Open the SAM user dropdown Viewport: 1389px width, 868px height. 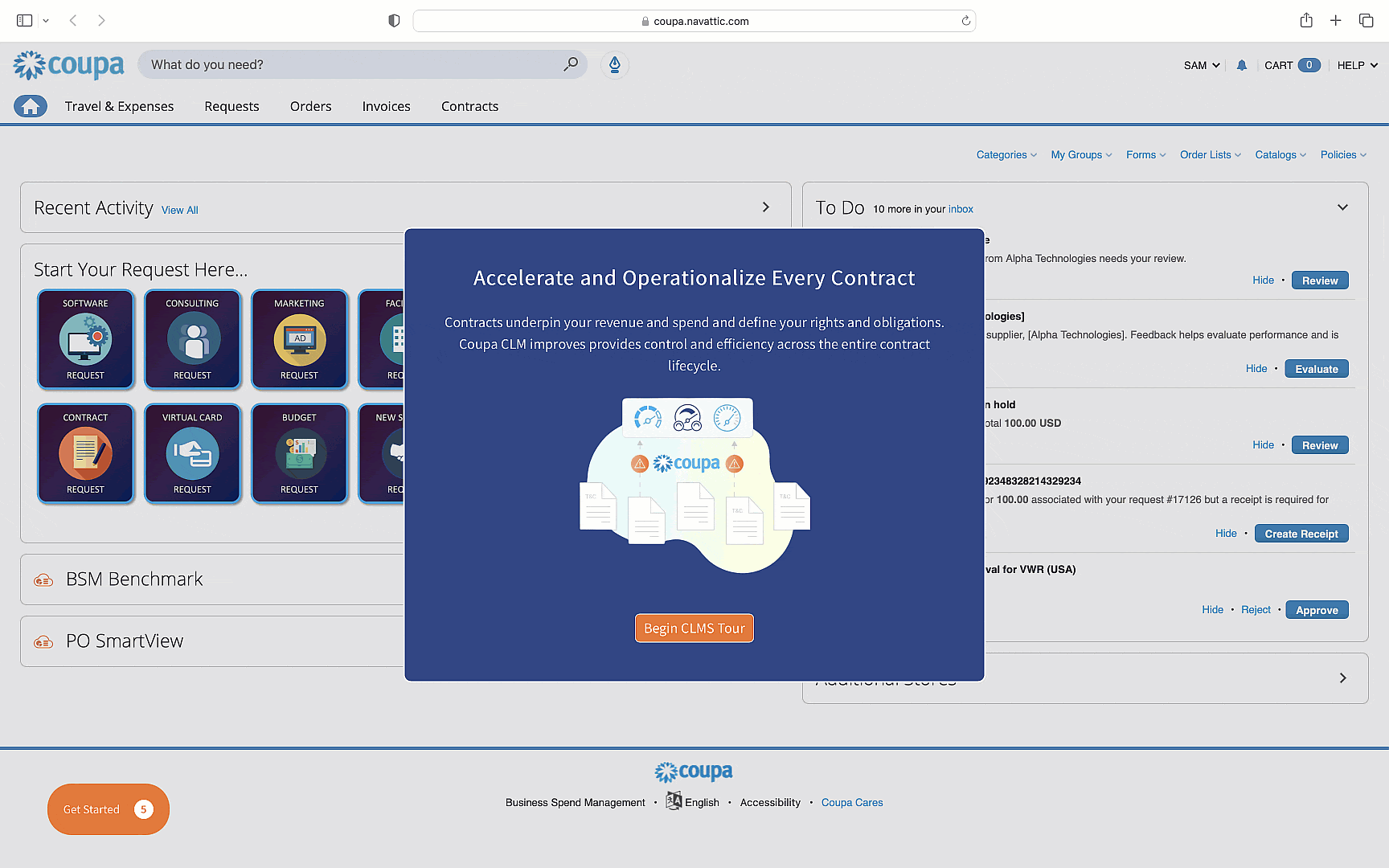1202,65
